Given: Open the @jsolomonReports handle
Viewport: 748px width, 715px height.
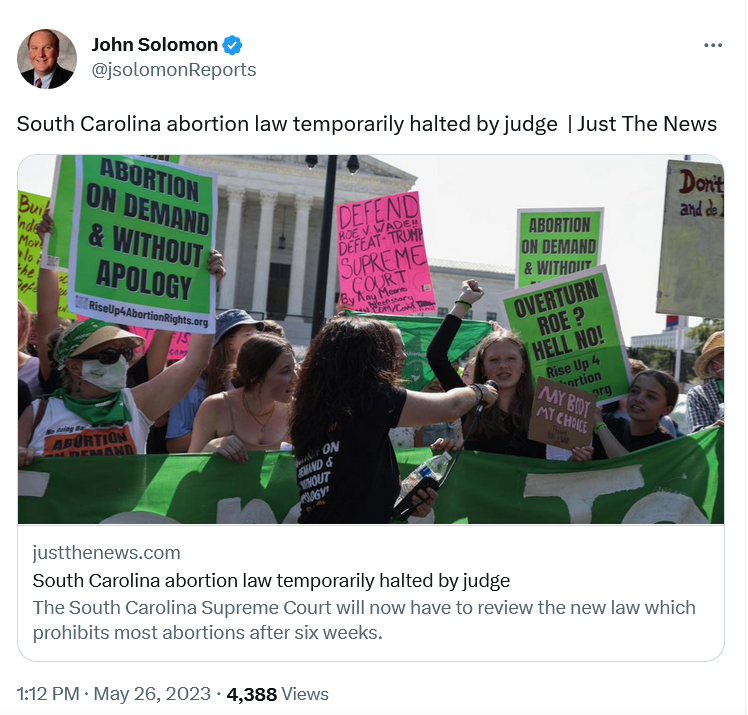Looking at the screenshot, I should [174, 70].
